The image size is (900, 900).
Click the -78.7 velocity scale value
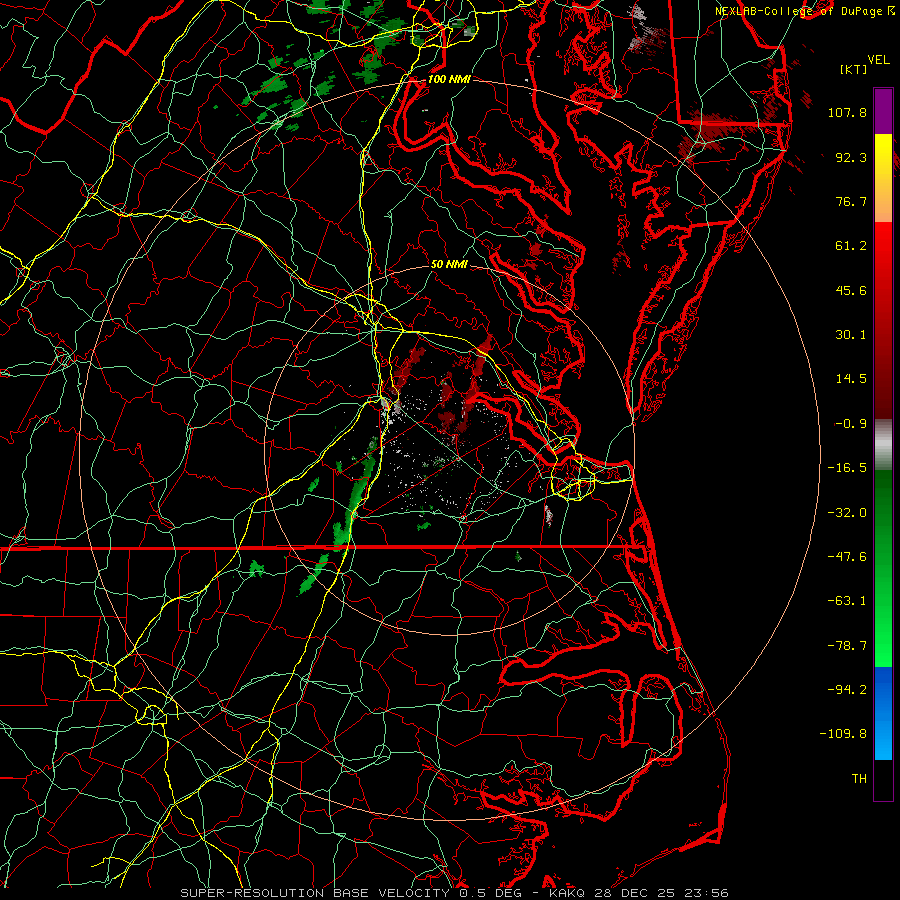(x=847, y=646)
